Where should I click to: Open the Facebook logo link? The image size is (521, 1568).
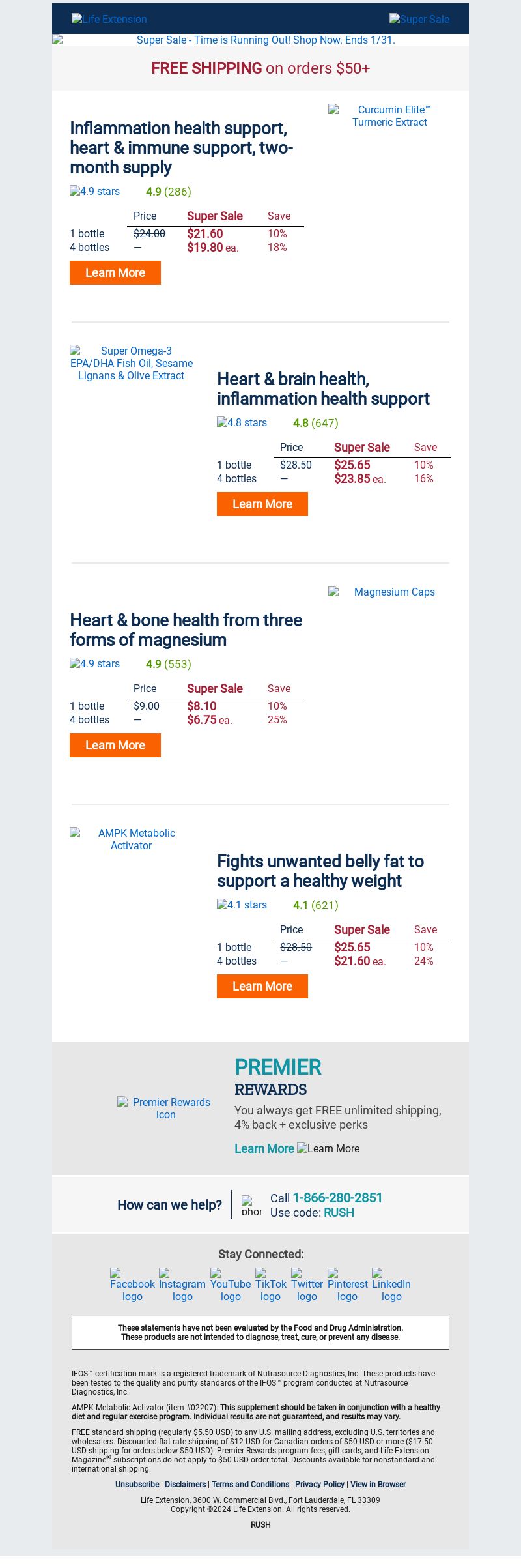point(132,1285)
